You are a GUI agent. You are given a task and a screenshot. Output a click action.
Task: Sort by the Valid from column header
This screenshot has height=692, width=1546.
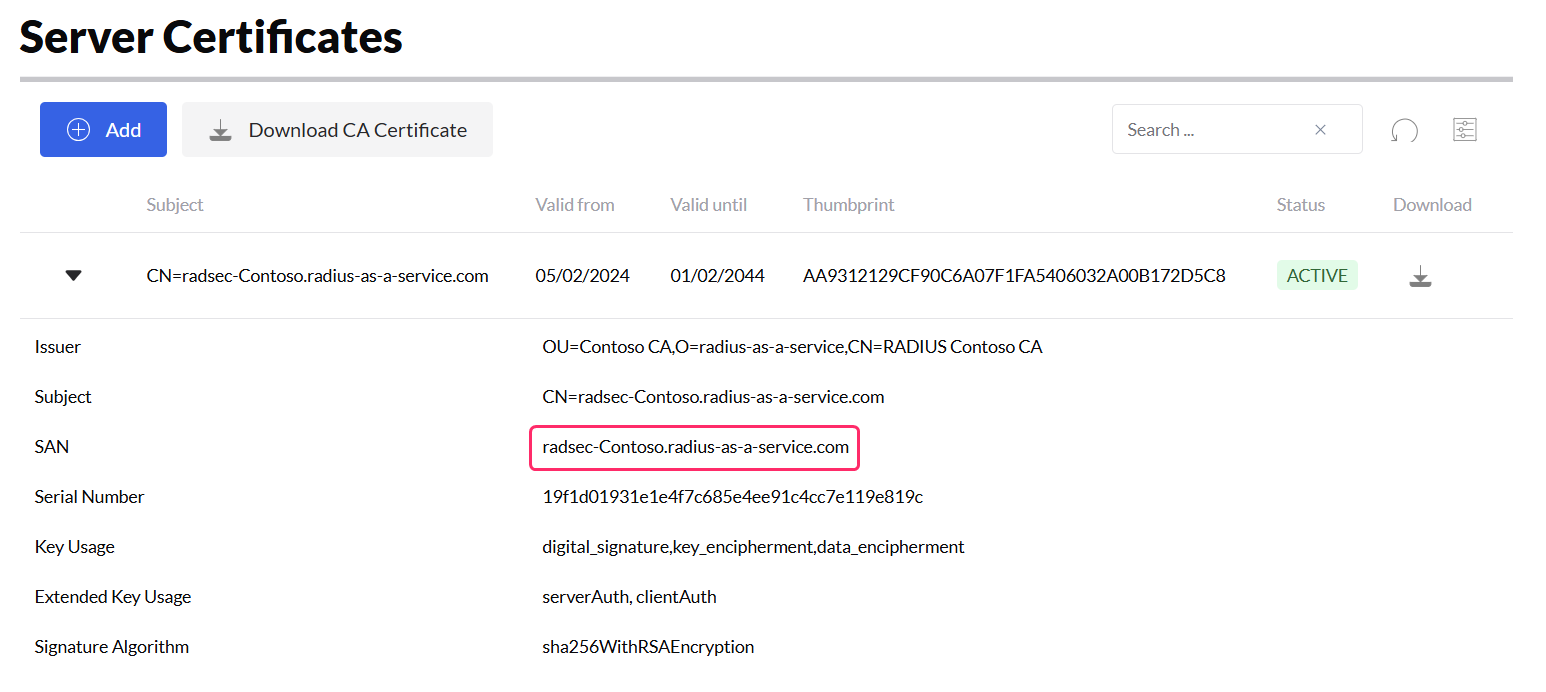575,205
